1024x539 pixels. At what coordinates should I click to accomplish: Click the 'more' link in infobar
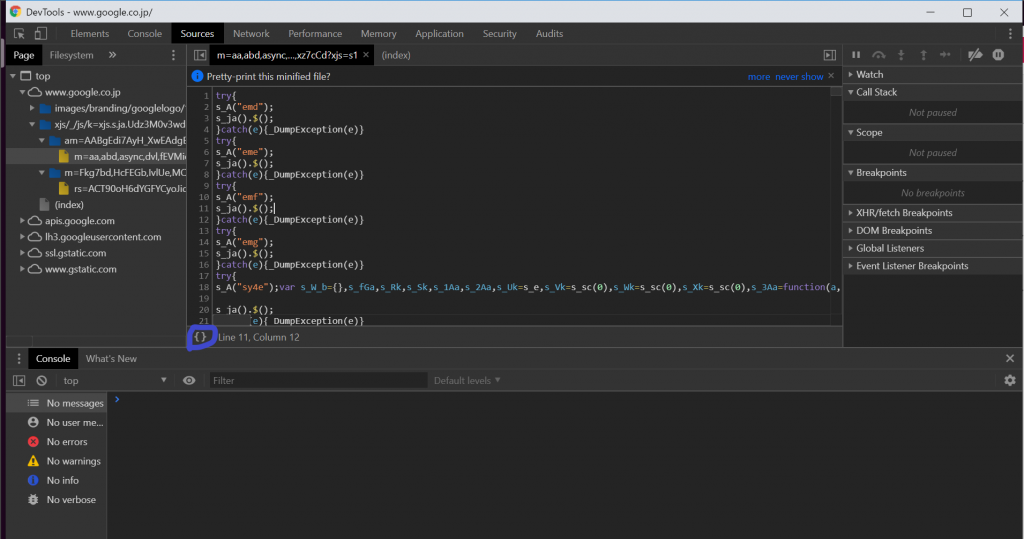pos(759,76)
